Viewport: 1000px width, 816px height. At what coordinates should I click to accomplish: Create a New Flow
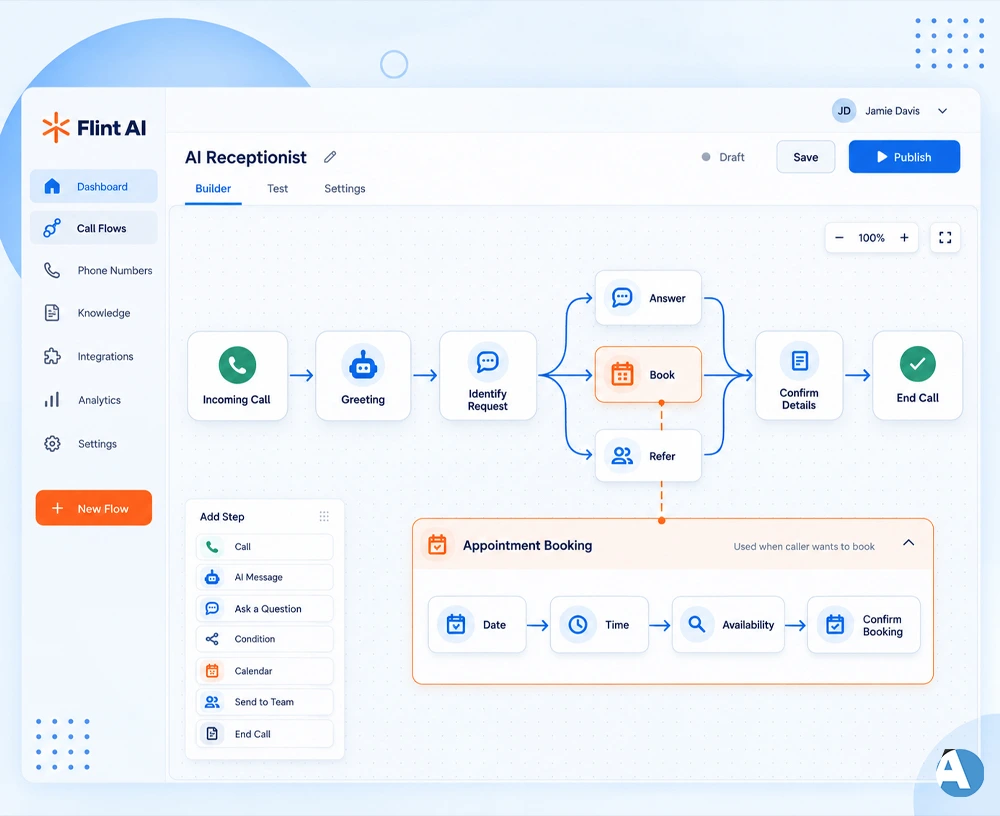(94, 508)
